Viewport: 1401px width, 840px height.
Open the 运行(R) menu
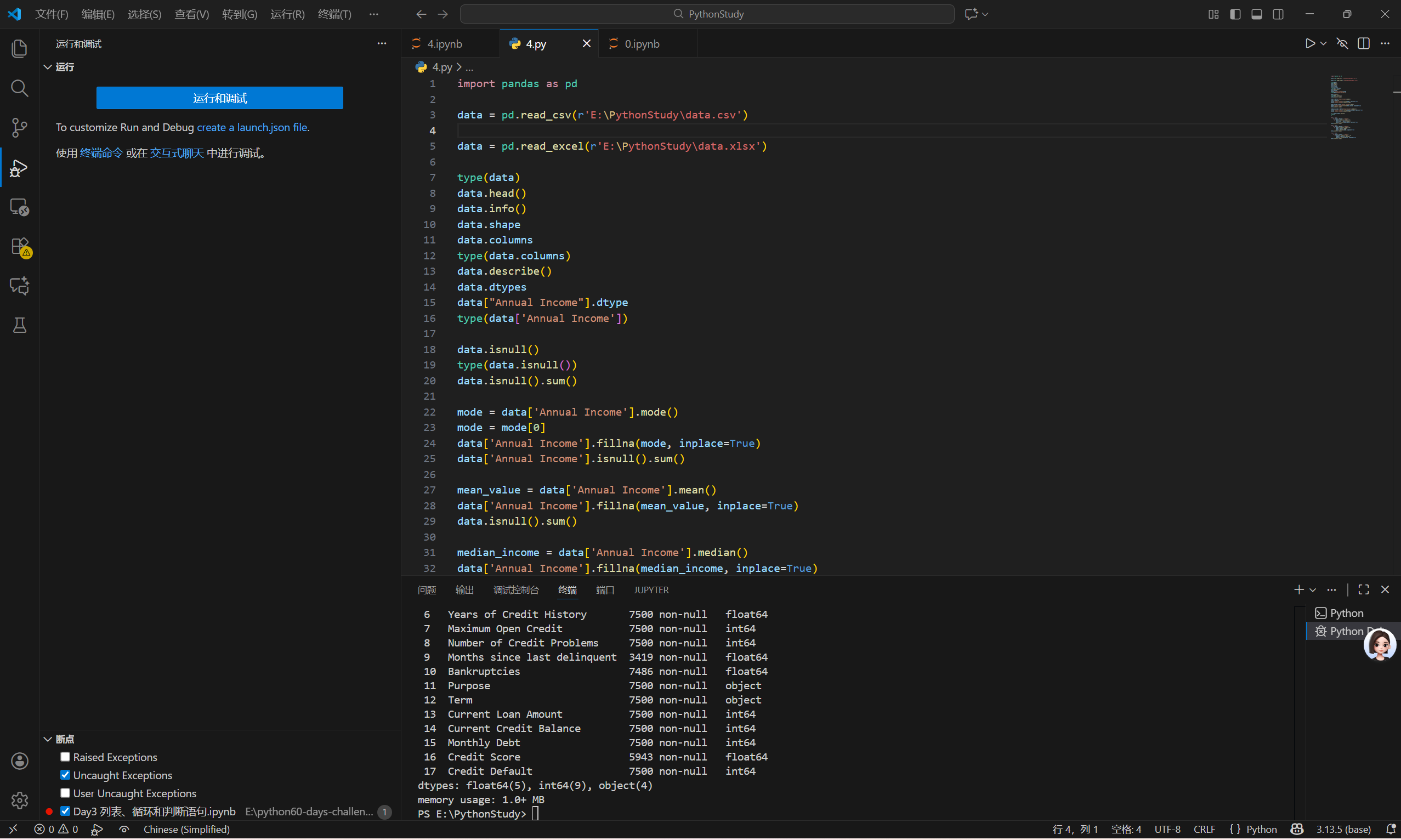pyautogui.click(x=287, y=14)
